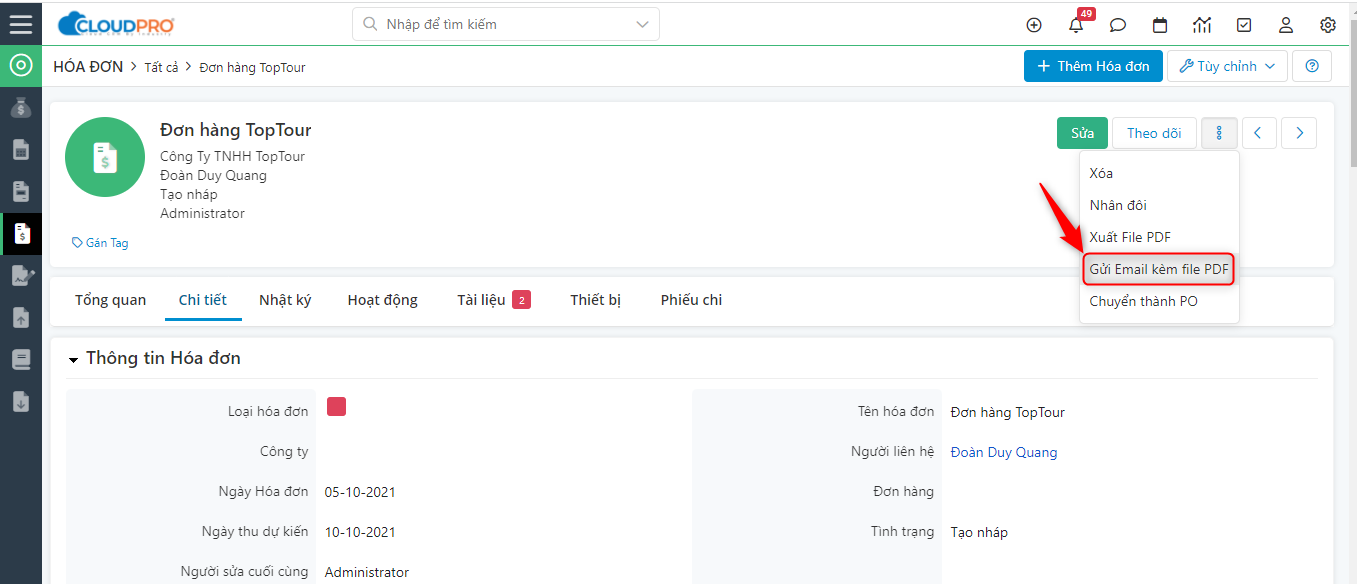1357x584 pixels.
Task: Click the CloudPro logo
Action: coord(116,24)
